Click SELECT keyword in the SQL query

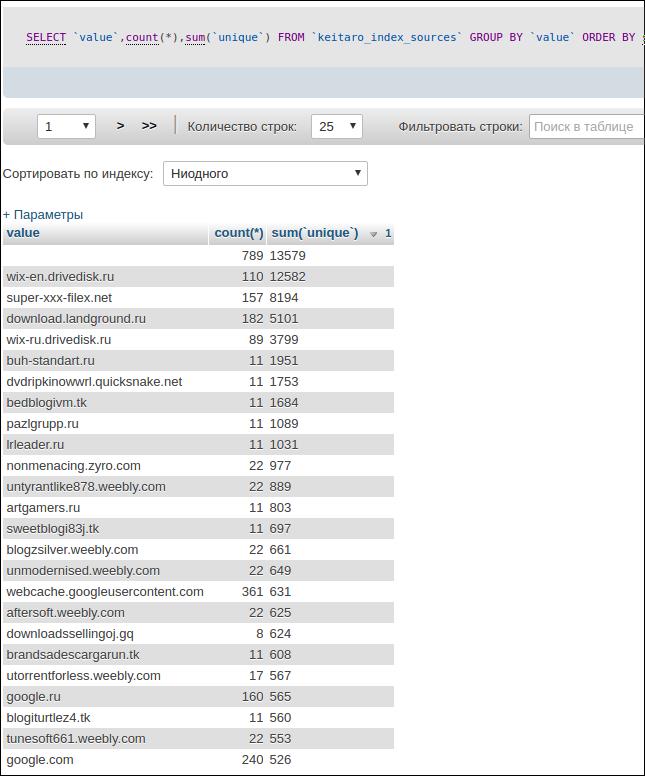[46, 38]
